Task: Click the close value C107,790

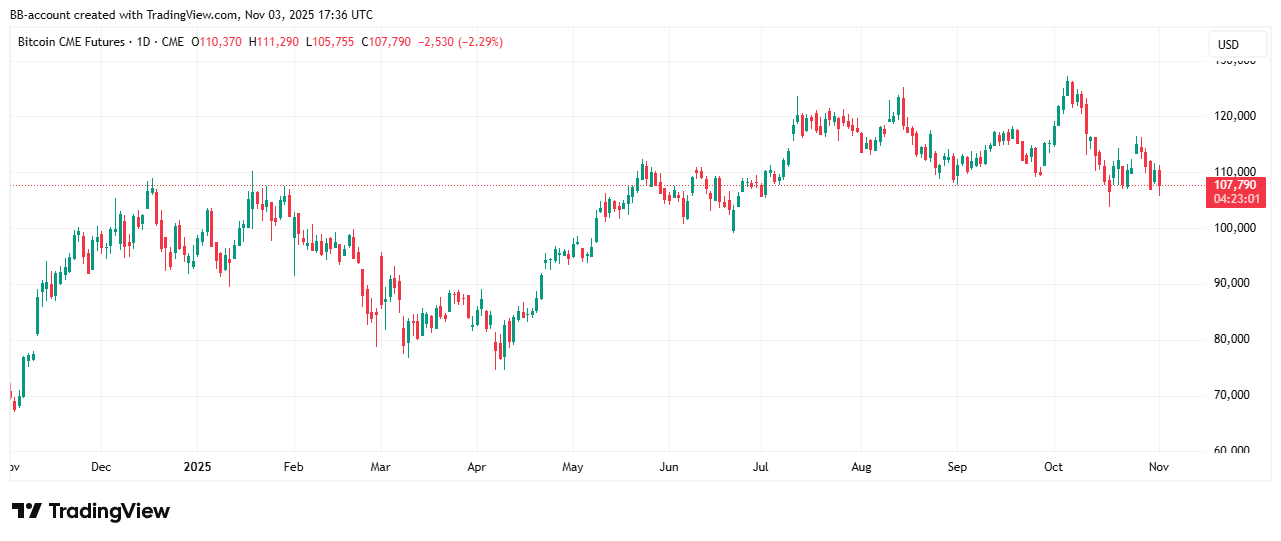Action: [386, 42]
